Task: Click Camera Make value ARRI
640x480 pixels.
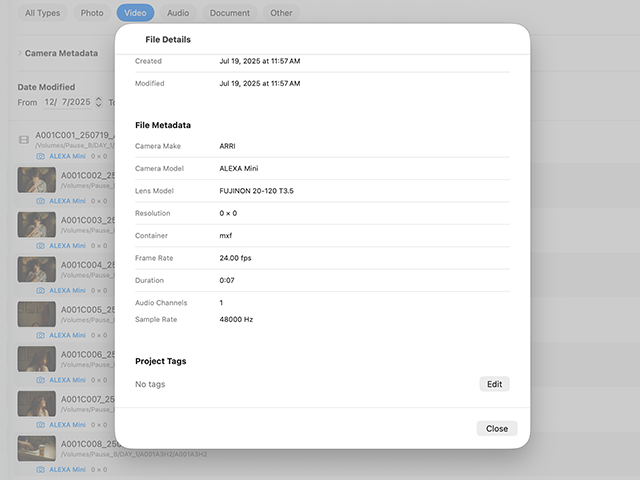Action: 227,146
